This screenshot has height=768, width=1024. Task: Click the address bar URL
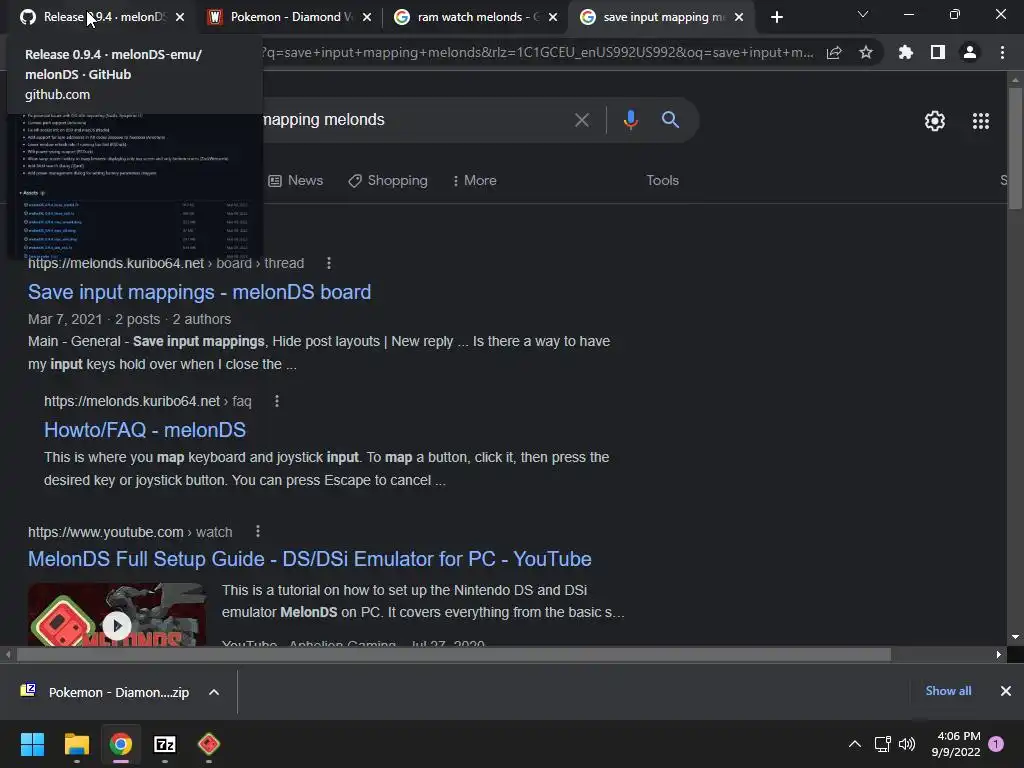click(x=539, y=52)
